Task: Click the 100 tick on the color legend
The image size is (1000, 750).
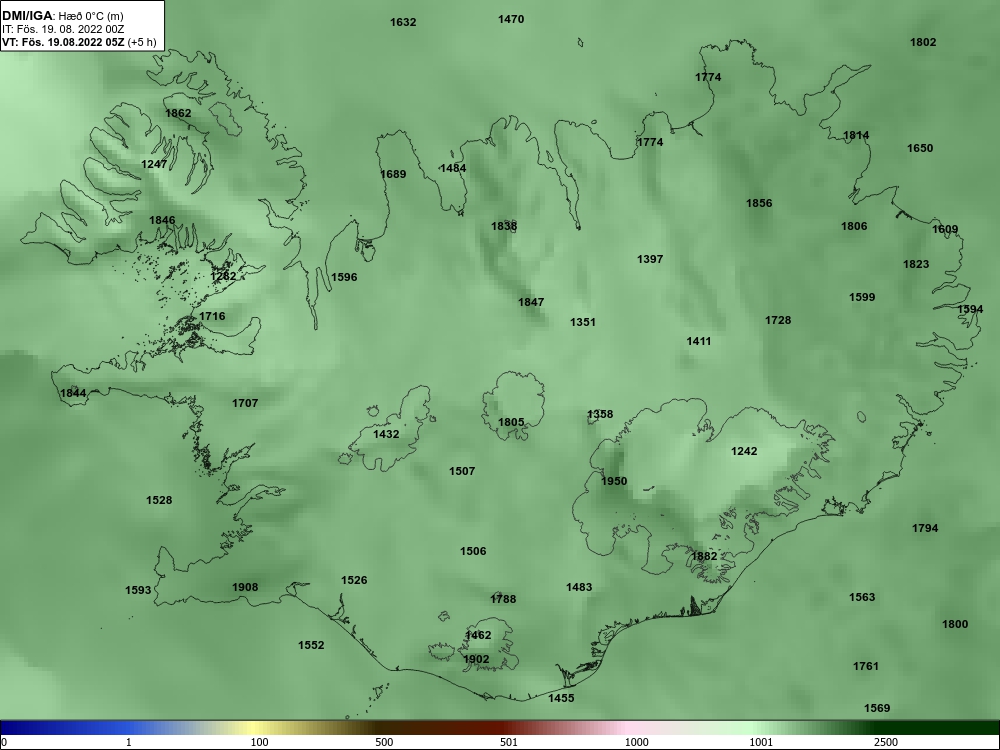Action: coord(259,742)
